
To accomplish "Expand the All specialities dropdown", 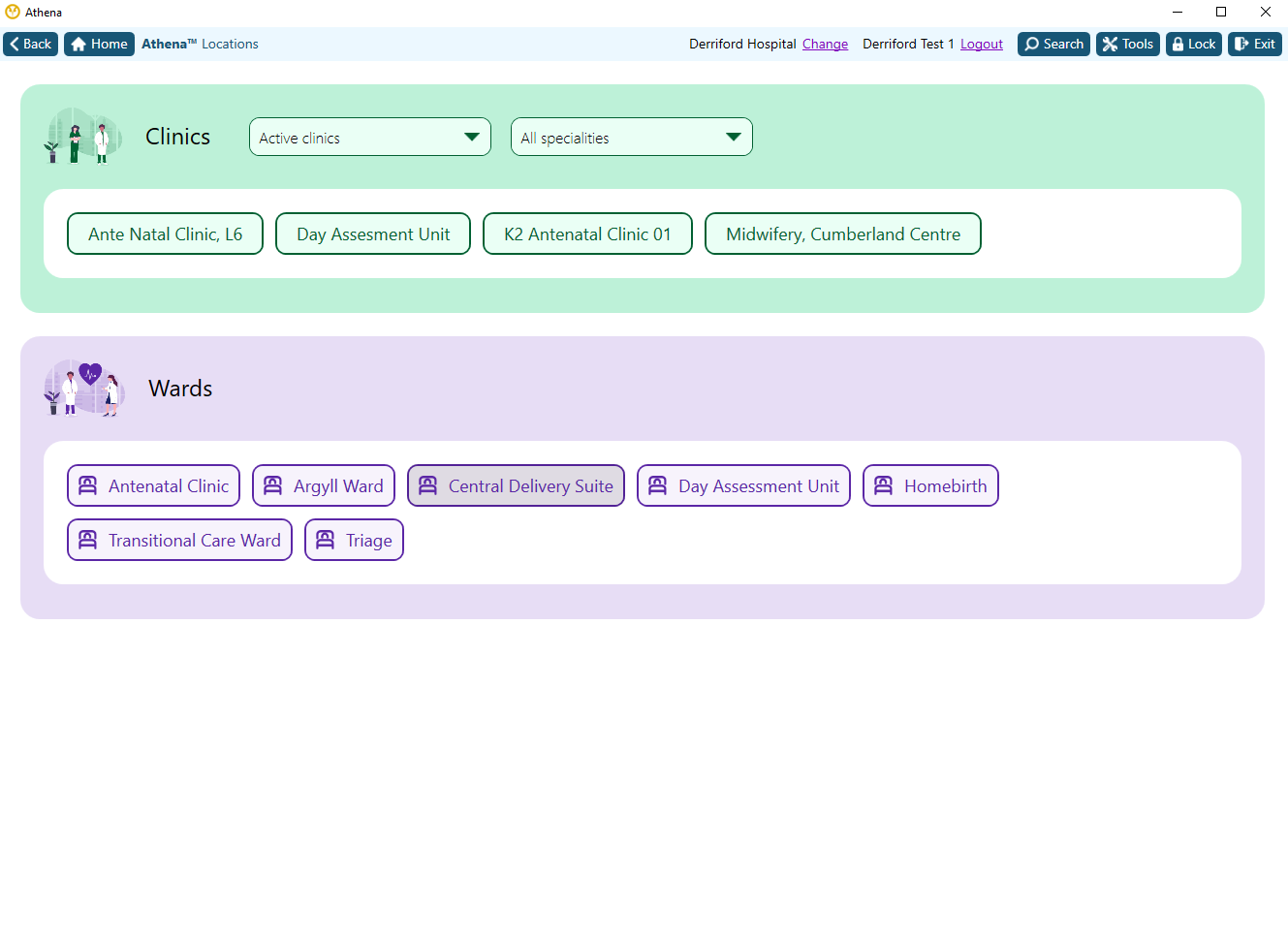I will [x=632, y=137].
